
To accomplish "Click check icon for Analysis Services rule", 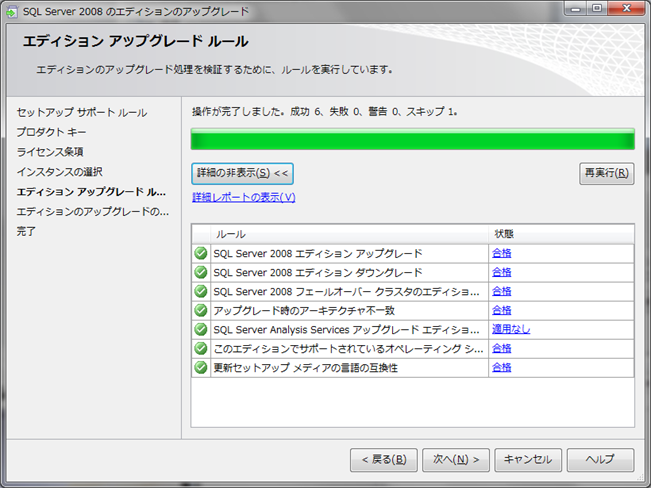I will 201,329.
